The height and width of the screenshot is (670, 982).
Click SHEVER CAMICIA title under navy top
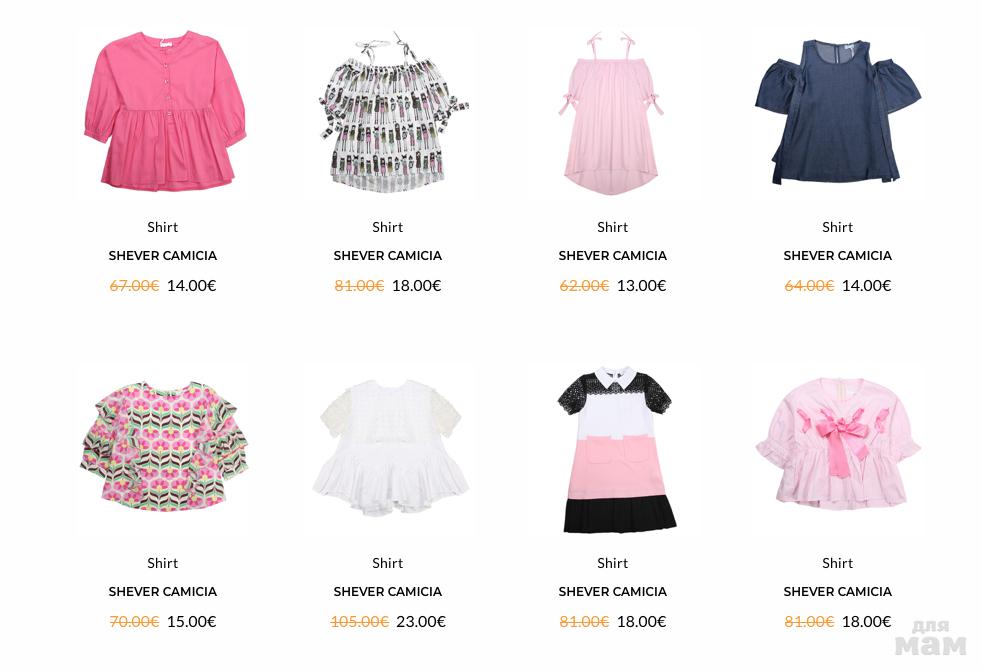point(837,255)
